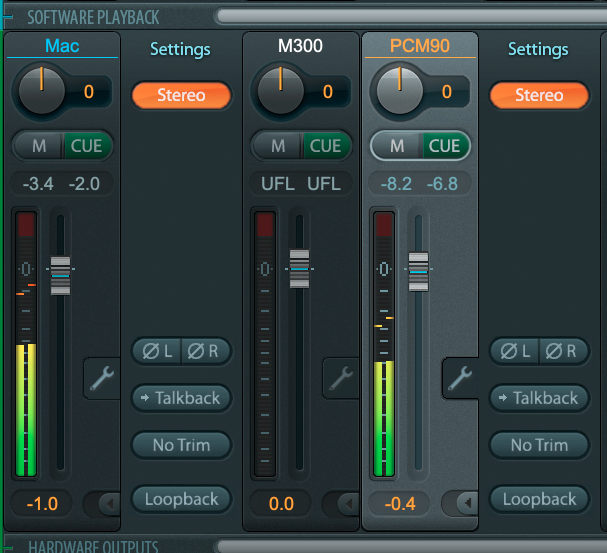Click the M300 UFL level readout

pos(301,183)
